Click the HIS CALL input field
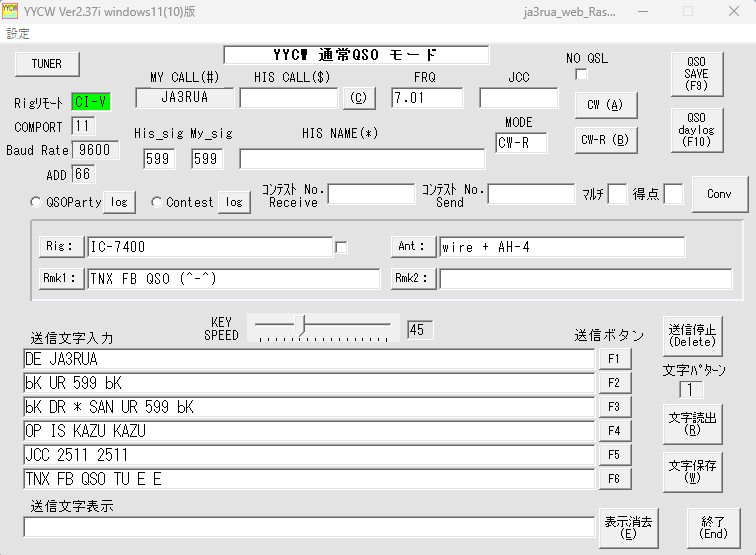The width and height of the screenshot is (756, 555). pos(289,98)
